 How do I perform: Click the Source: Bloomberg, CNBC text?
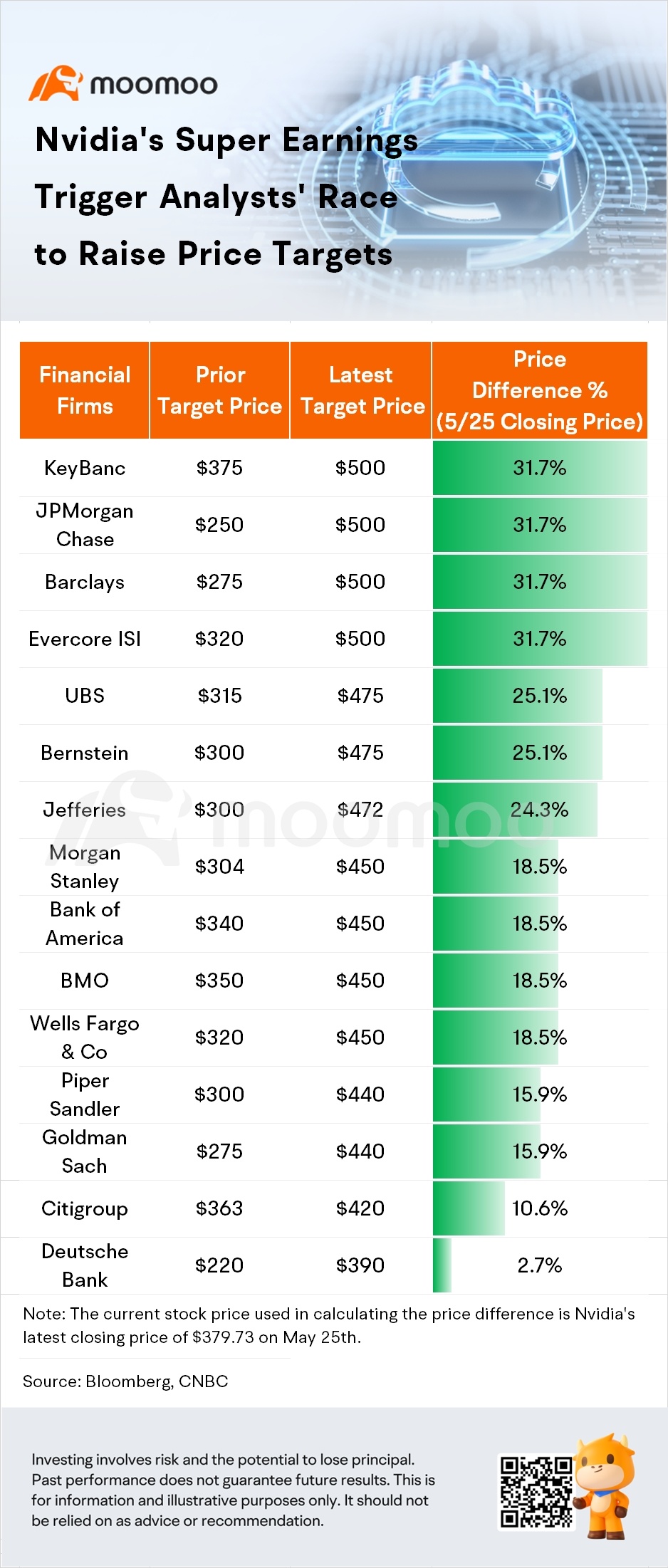point(125,1381)
